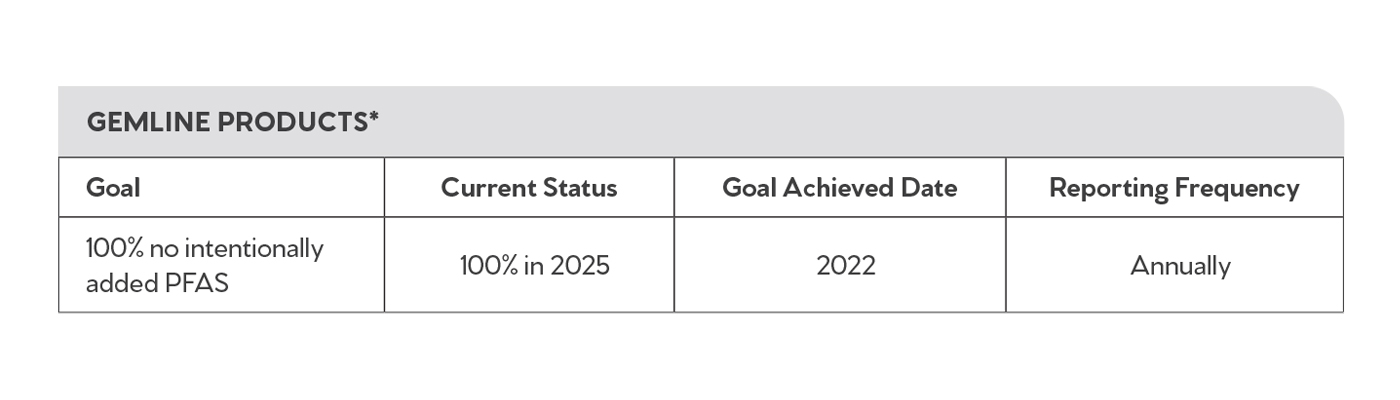Click the Goal column header
1400x400 pixels.
tap(113, 187)
